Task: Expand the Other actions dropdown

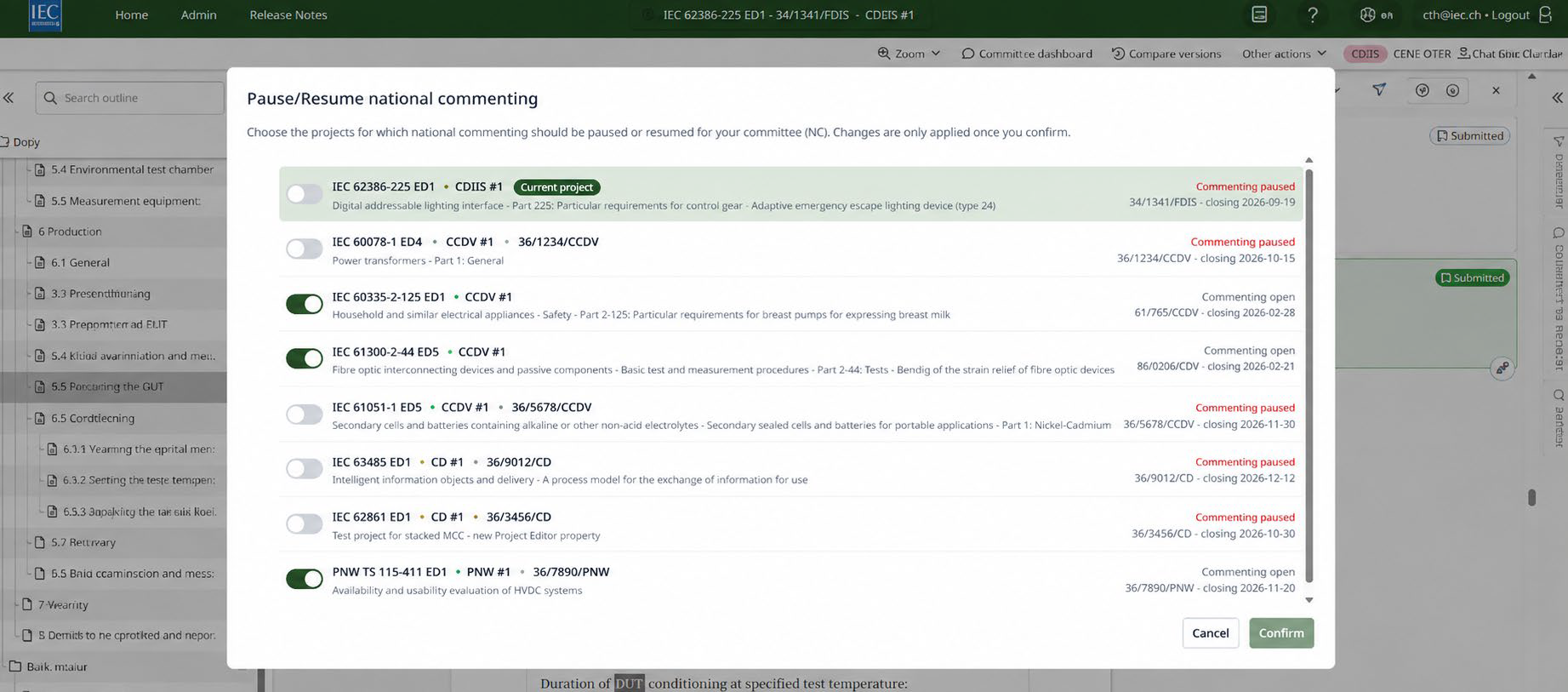Action: [x=1284, y=54]
